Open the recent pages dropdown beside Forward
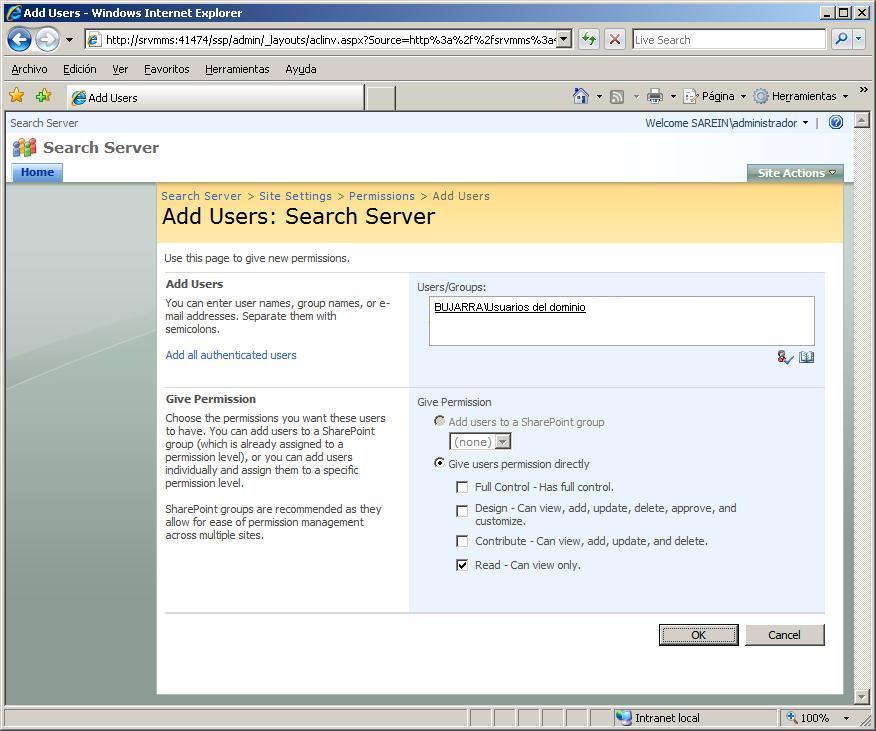 pos(69,40)
